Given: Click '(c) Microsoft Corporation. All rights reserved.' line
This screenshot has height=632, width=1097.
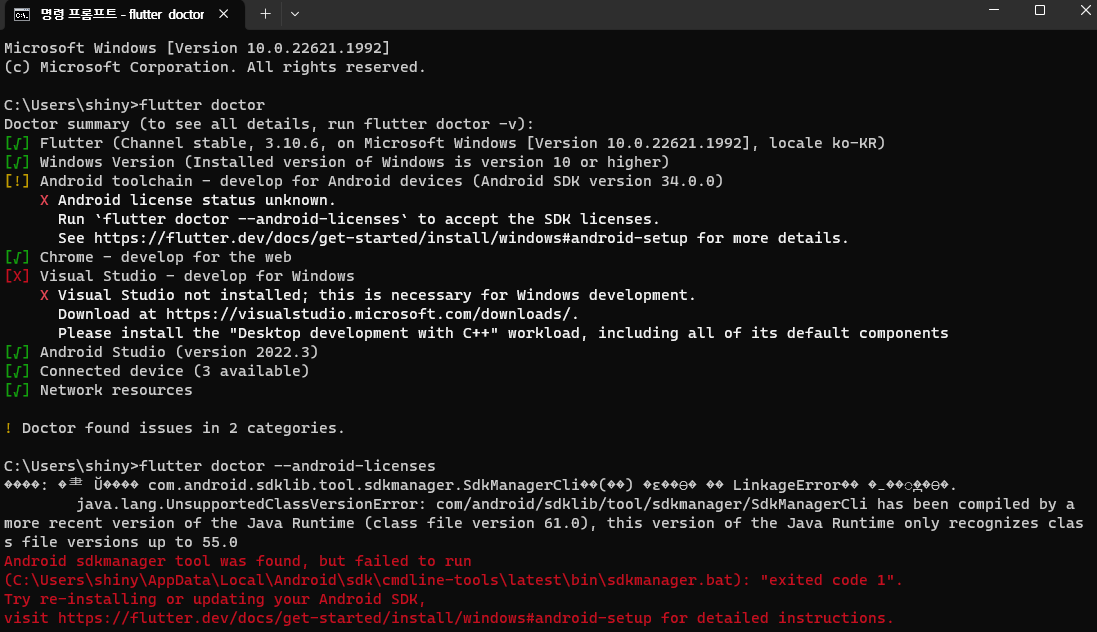Looking at the screenshot, I should point(215,67).
